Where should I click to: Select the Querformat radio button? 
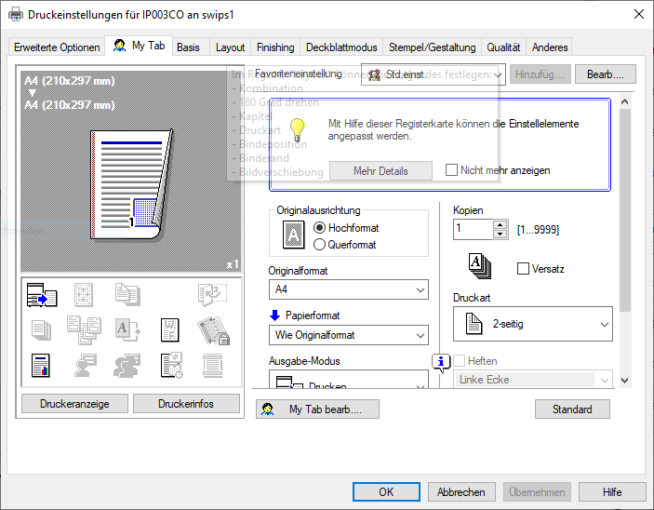320,244
